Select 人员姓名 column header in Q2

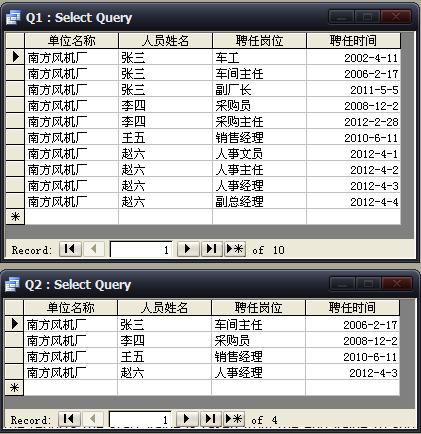click(x=164, y=307)
